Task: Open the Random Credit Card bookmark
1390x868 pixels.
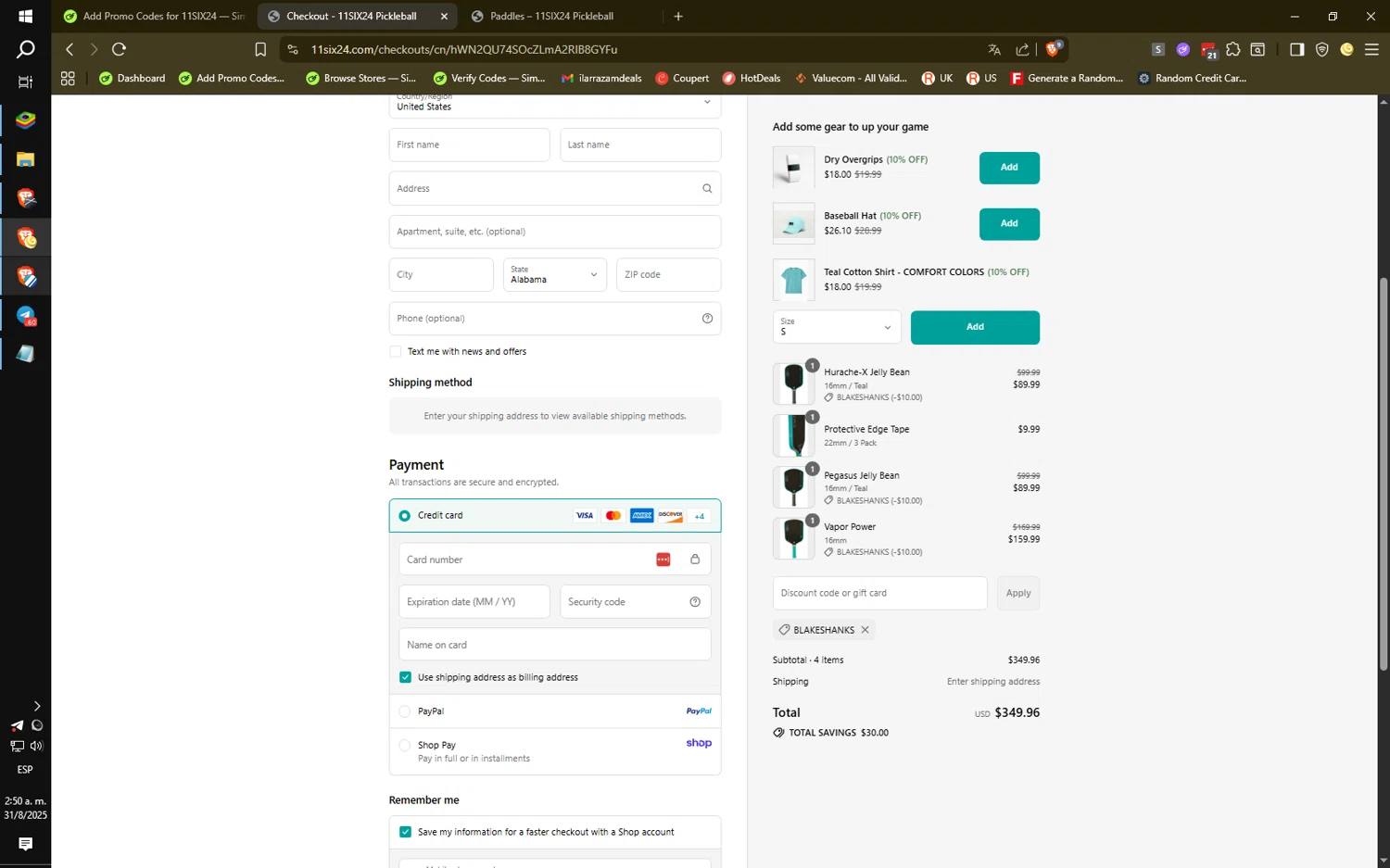Action: pos(1192,79)
